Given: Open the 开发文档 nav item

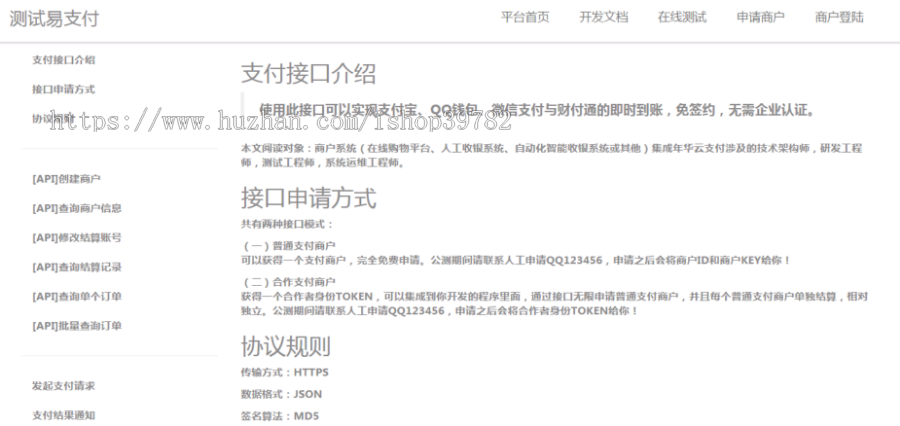Looking at the screenshot, I should [604, 17].
